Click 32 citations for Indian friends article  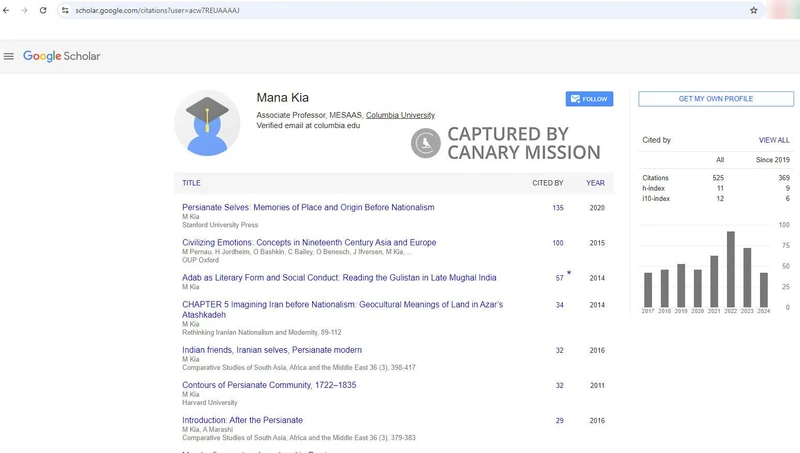559,351
